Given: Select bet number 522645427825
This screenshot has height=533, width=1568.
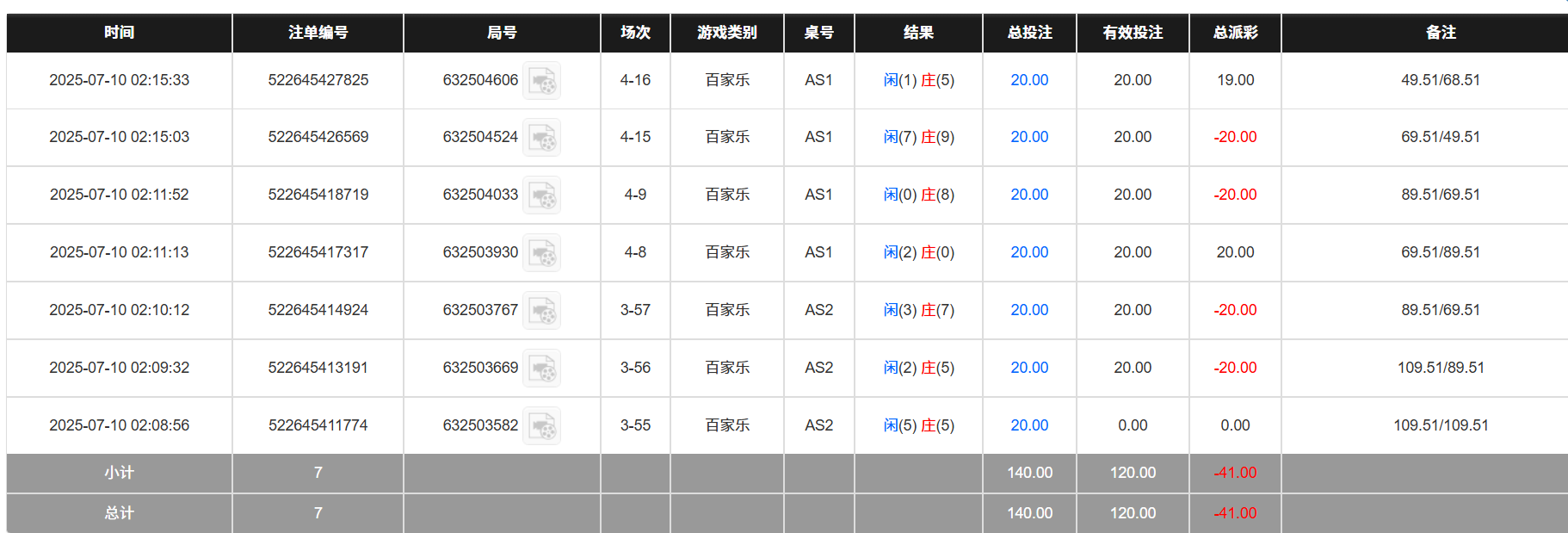Looking at the screenshot, I should [317, 79].
